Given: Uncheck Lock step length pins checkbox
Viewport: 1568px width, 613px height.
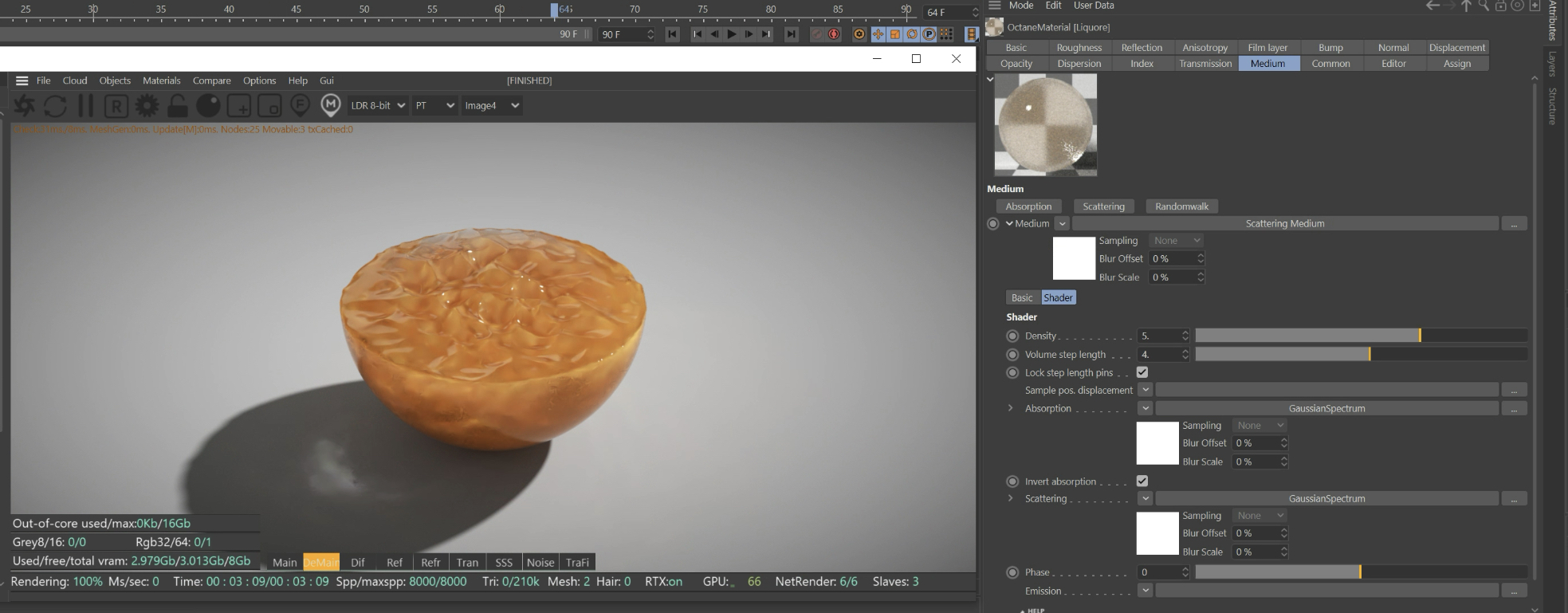Looking at the screenshot, I should 1142,372.
